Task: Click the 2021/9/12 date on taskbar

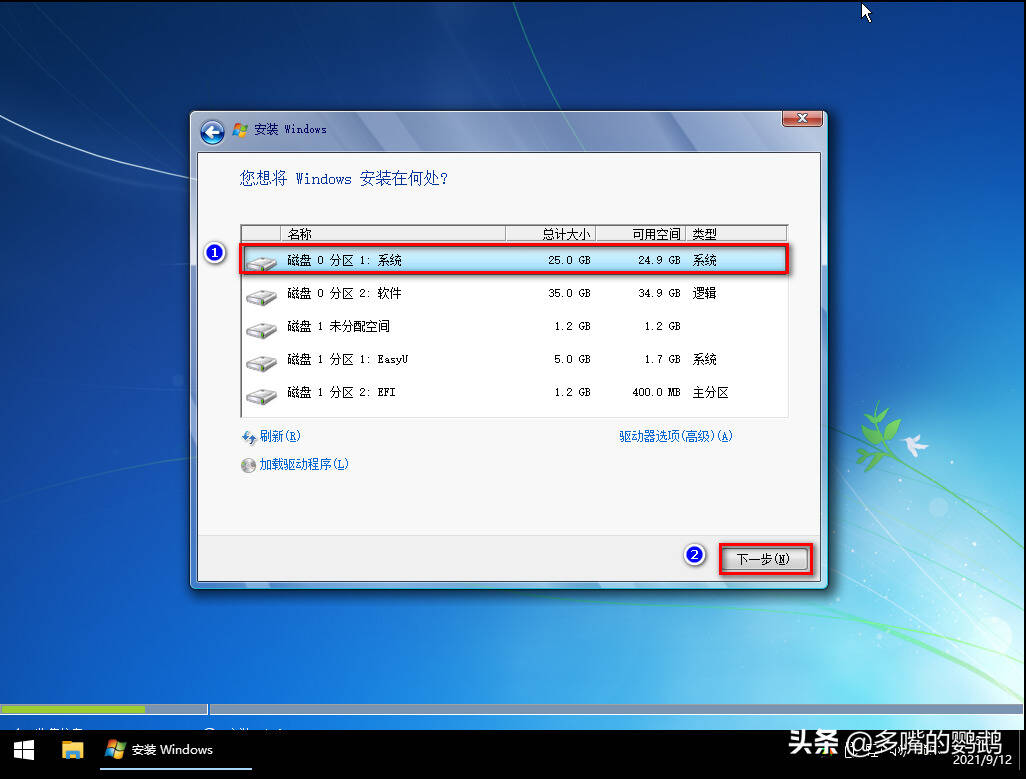Action: [x=982, y=759]
